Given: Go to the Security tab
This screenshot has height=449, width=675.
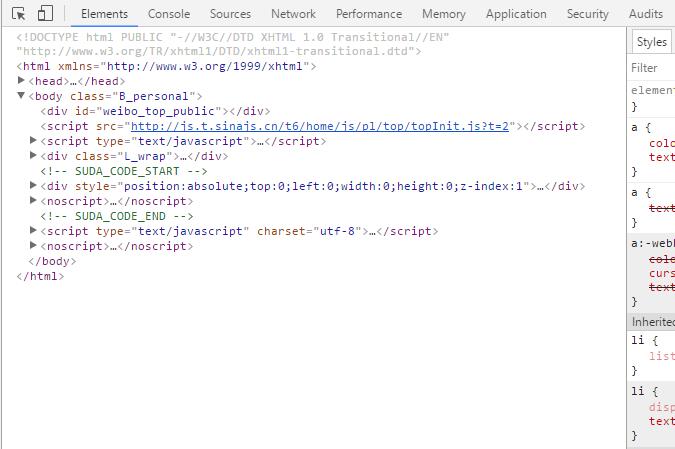Looking at the screenshot, I should (x=588, y=14).
